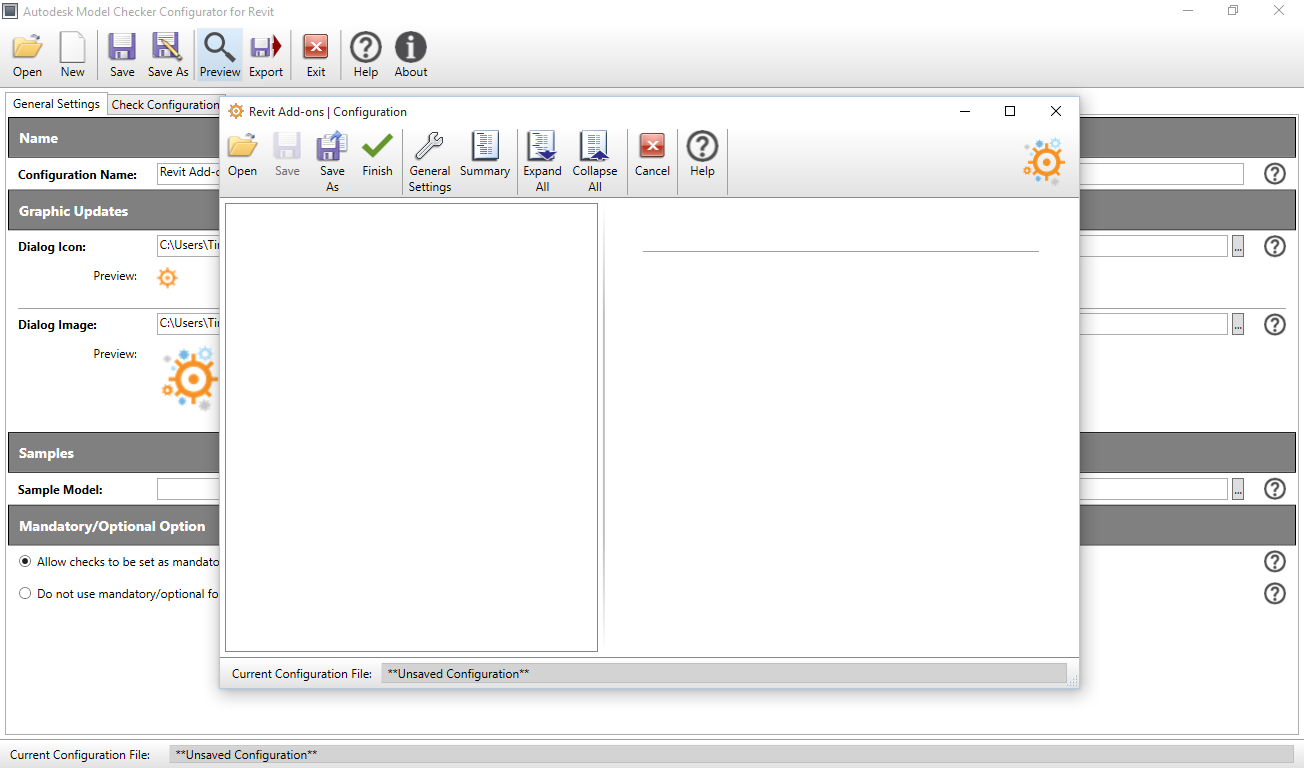Click Save As in the configuration dialog toolbar
The height and width of the screenshot is (768, 1304).
pos(331,158)
